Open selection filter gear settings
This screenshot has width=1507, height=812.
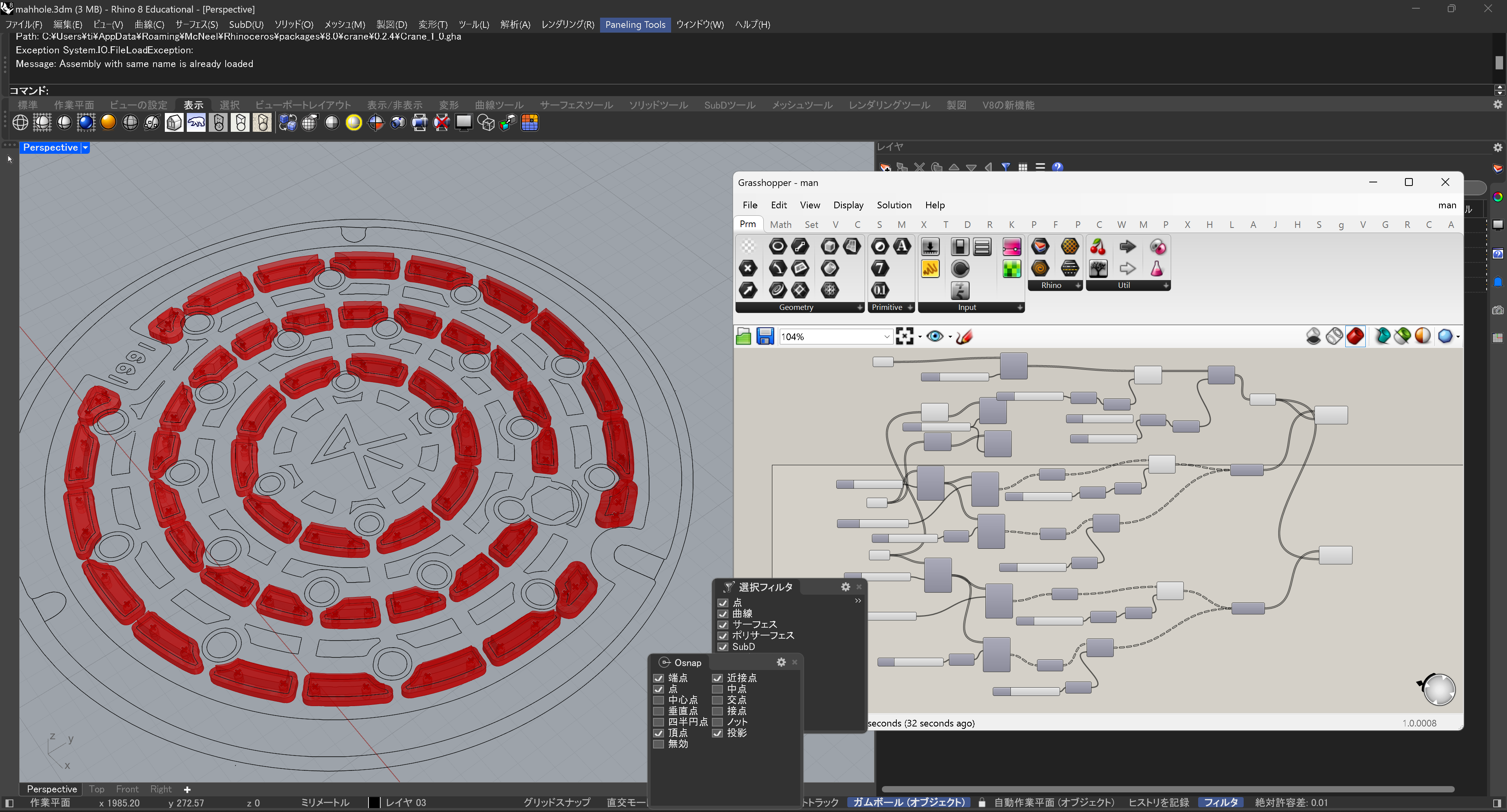845,586
